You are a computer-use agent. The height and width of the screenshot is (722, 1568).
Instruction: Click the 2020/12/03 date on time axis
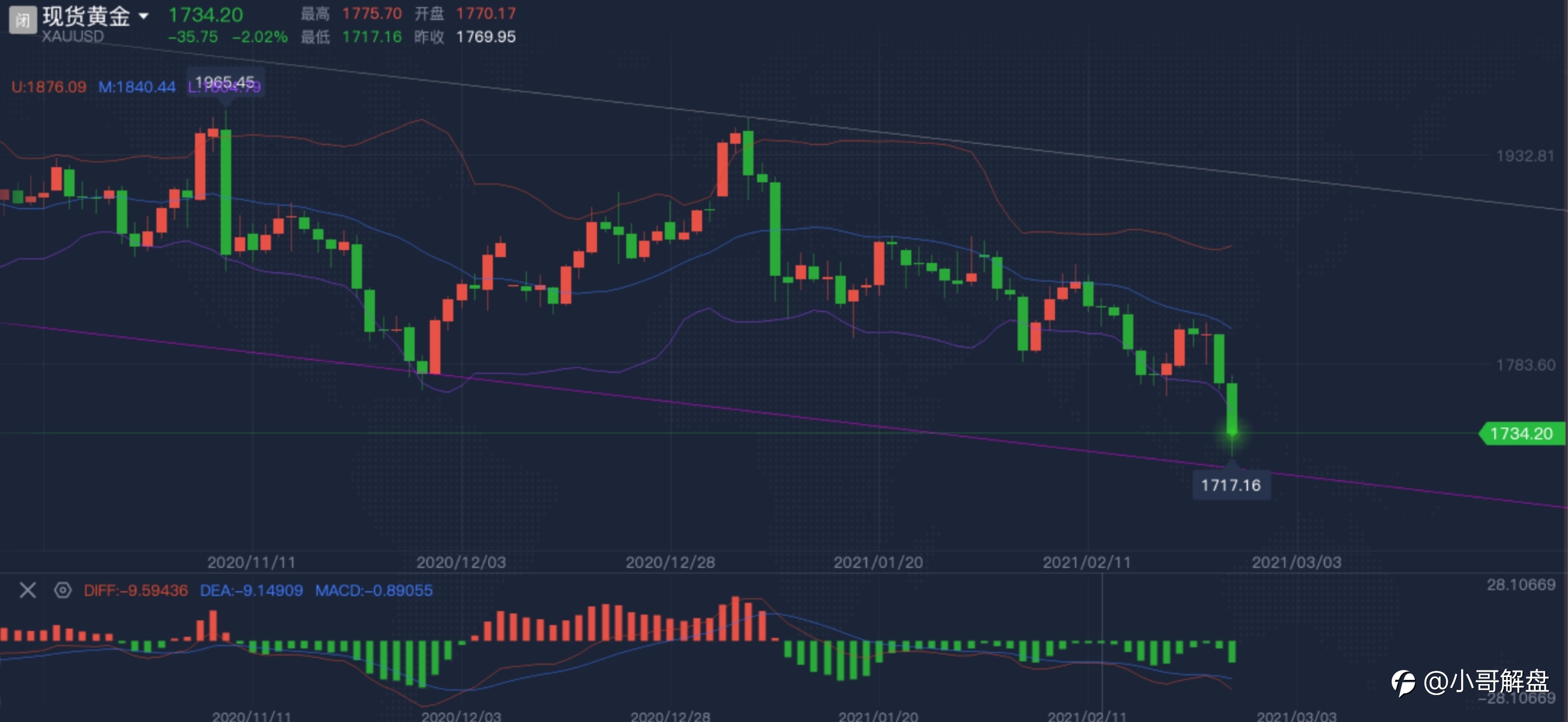click(x=461, y=562)
